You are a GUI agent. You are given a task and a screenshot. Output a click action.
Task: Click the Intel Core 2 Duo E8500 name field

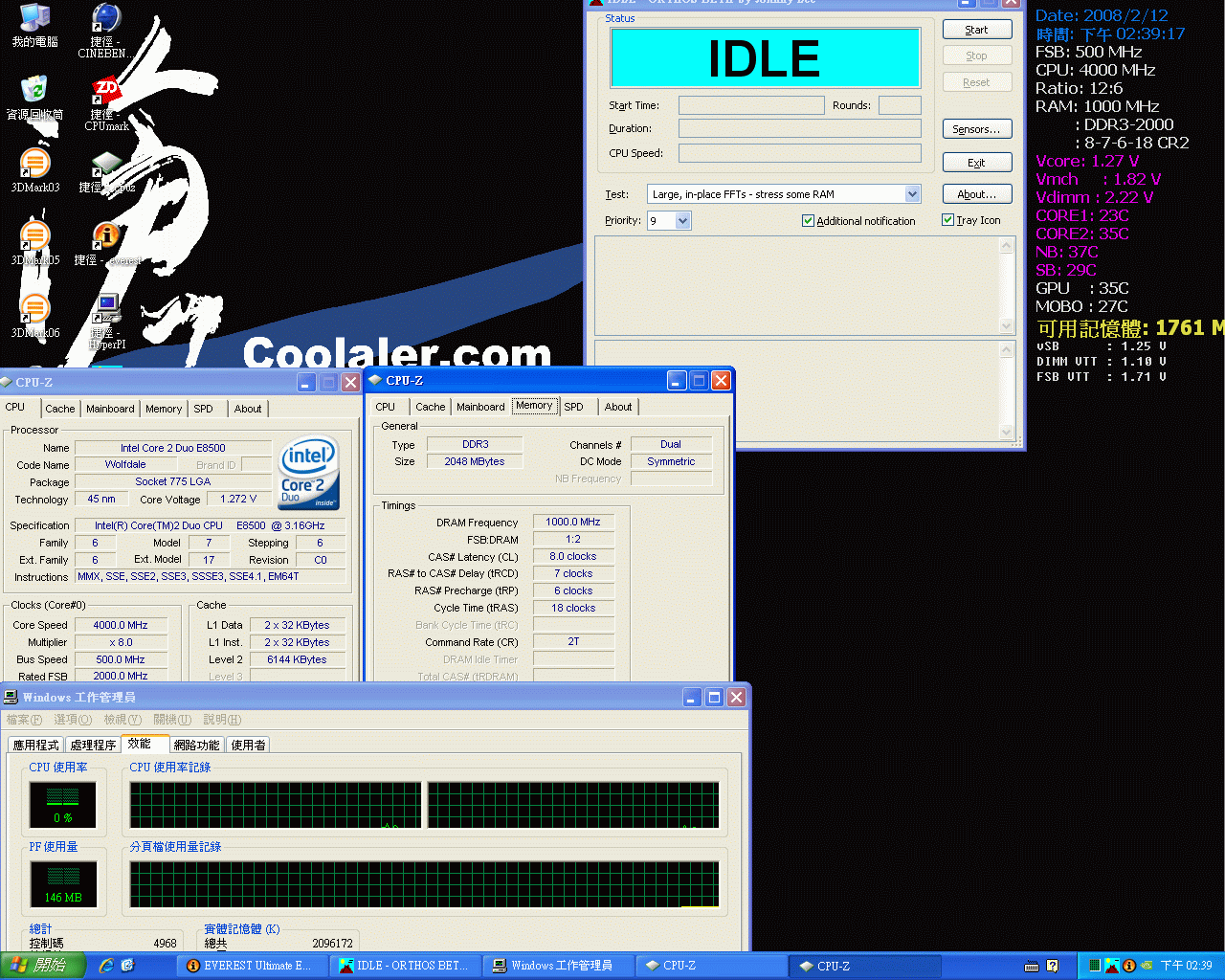(173, 448)
